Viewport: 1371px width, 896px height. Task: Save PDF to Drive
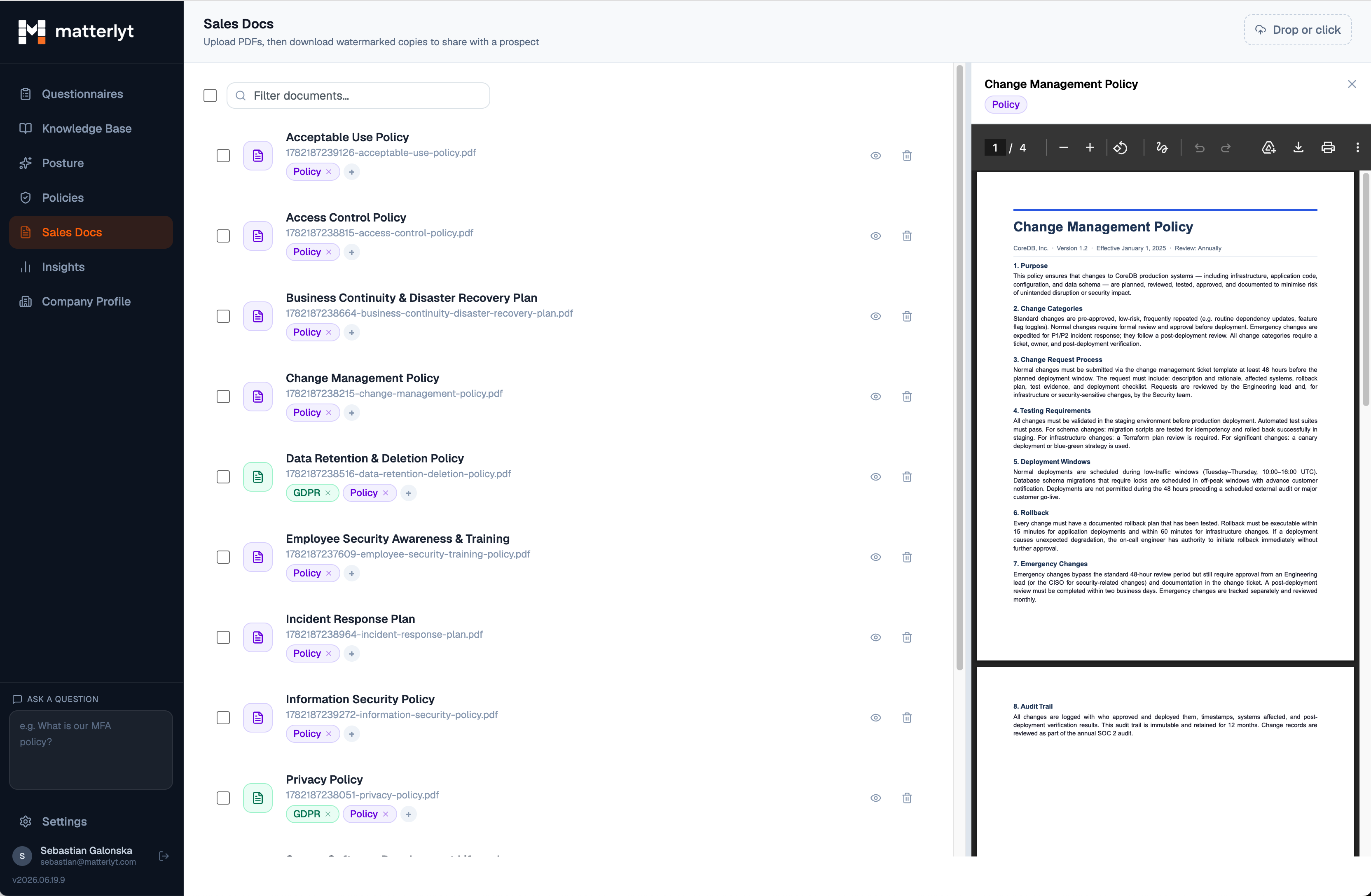(1268, 148)
